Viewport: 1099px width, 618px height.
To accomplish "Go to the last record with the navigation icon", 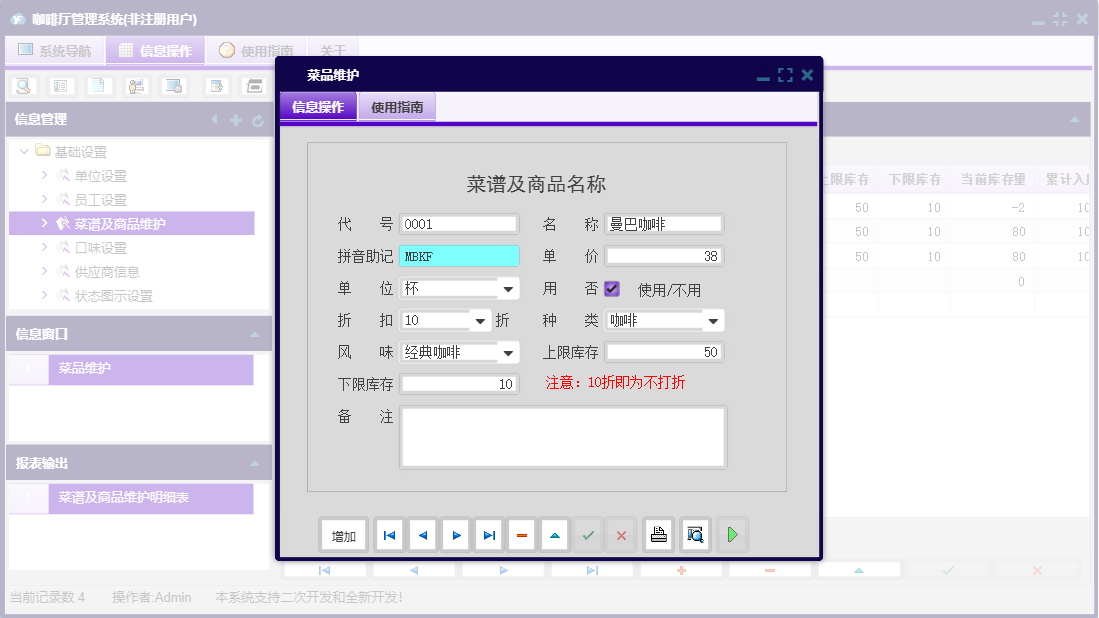I will click(x=488, y=534).
